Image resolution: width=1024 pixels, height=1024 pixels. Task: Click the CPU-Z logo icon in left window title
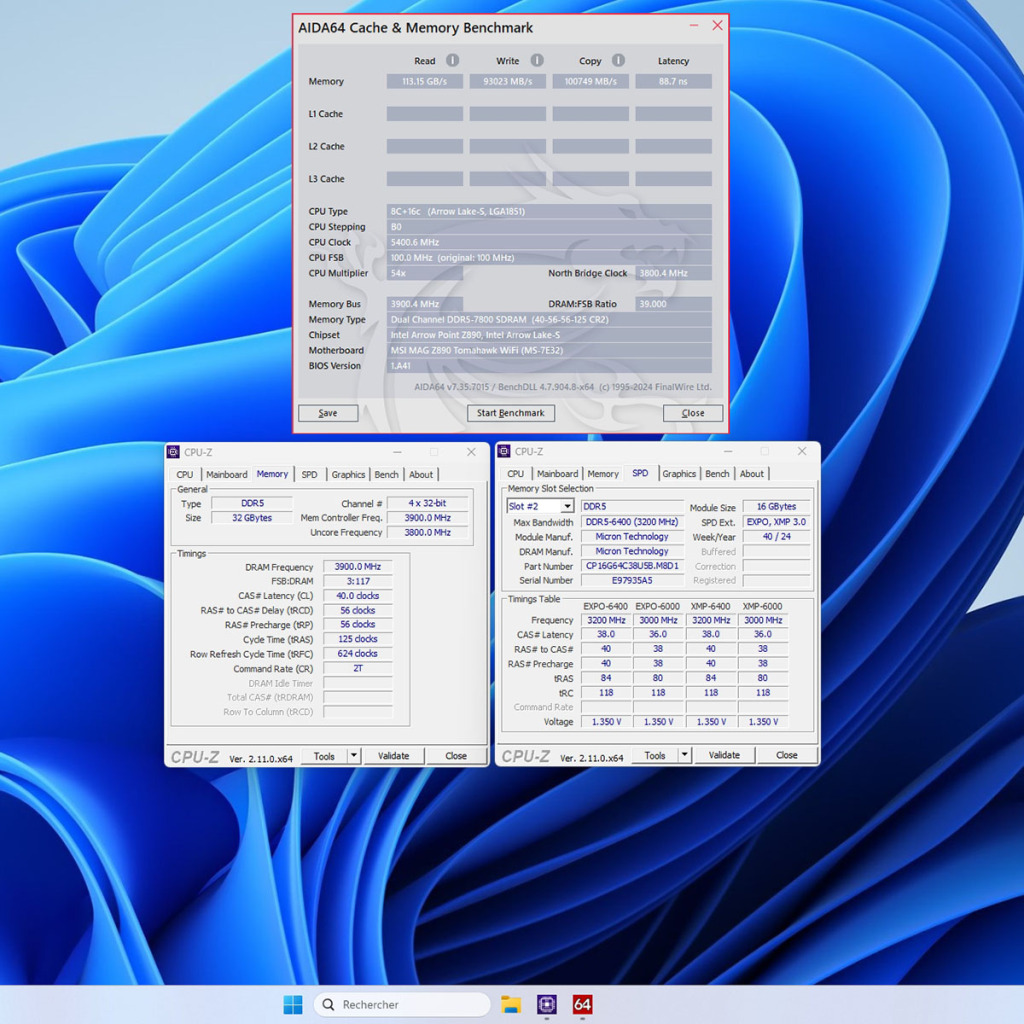click(173, 452)
